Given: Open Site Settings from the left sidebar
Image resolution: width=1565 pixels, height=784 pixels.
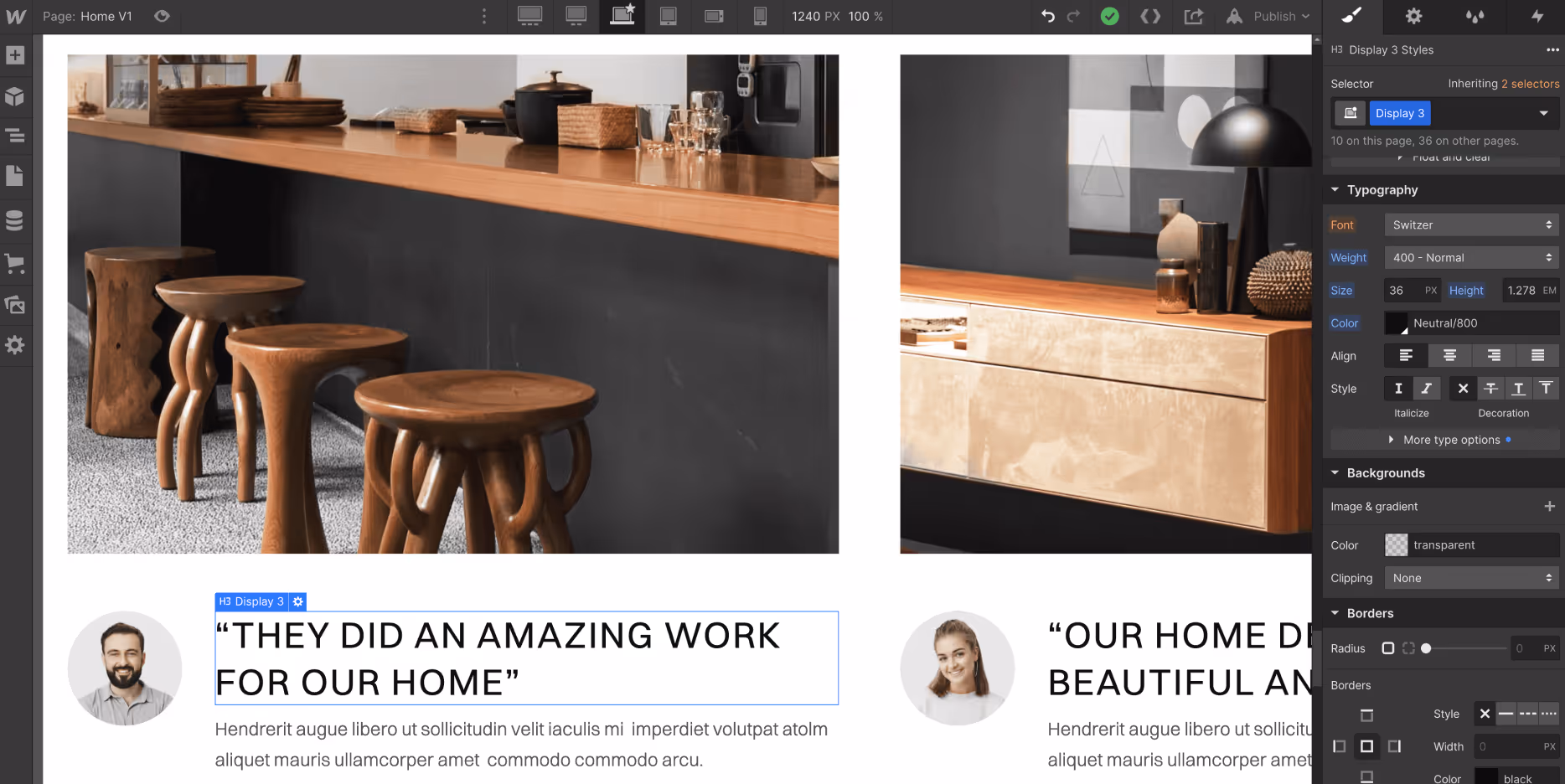Looking at the screenshot, I should point(15,345).
